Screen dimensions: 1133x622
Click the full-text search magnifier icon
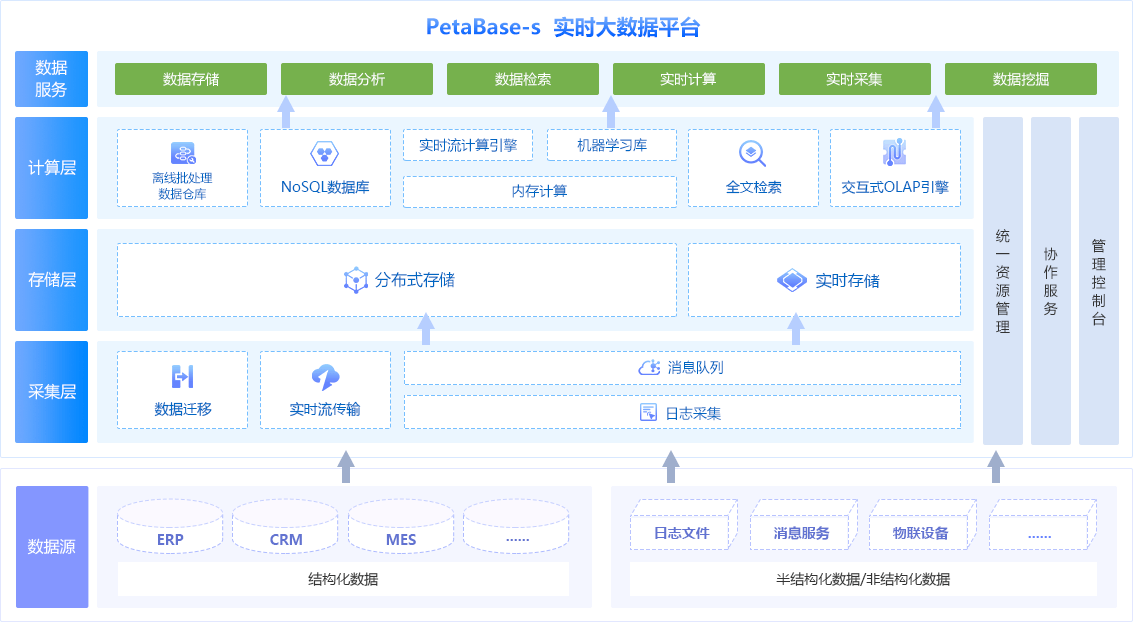tap(752, 154)
